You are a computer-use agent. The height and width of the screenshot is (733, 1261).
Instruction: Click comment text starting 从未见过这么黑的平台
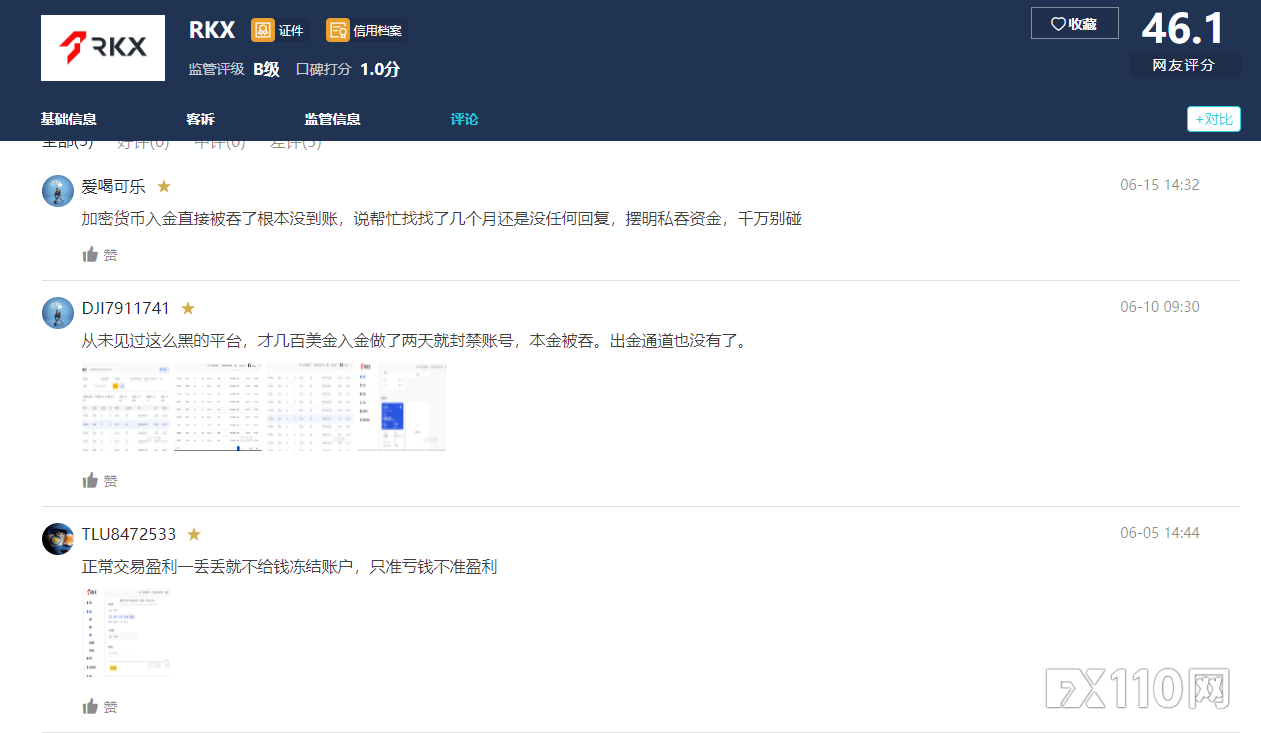[x=415, y=341]
